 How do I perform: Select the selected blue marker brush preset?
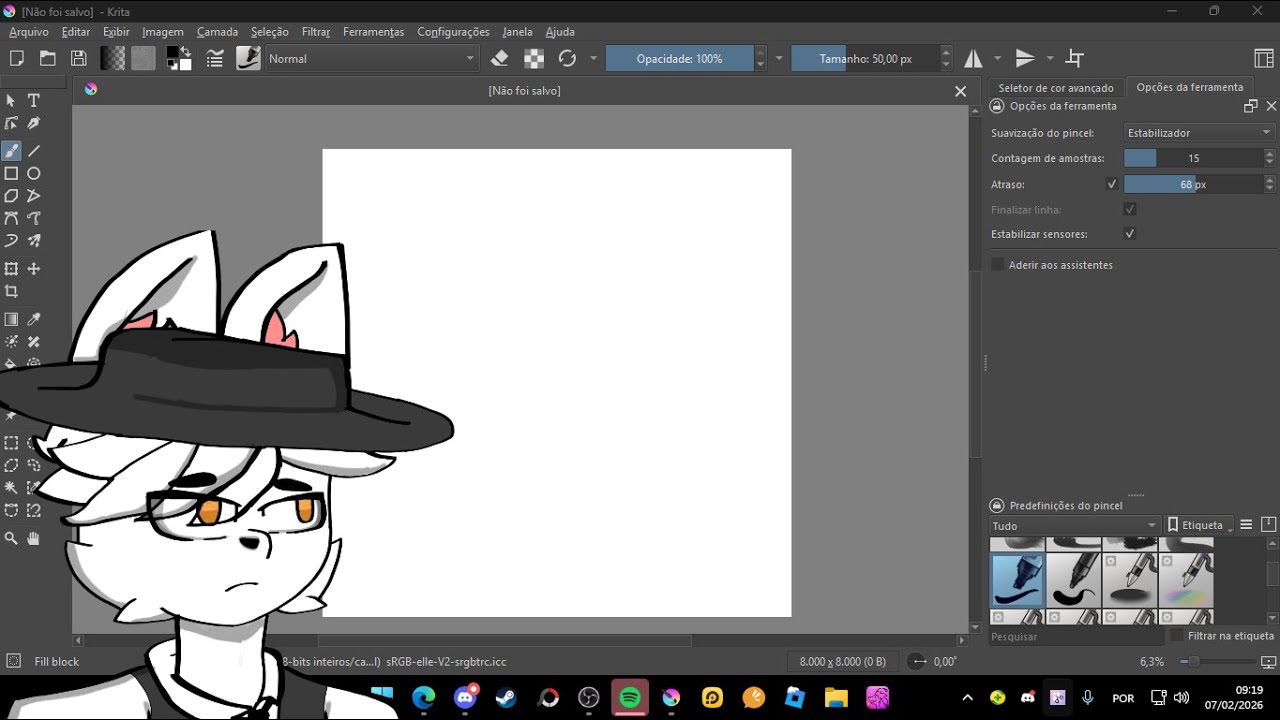coord(1017,581)
